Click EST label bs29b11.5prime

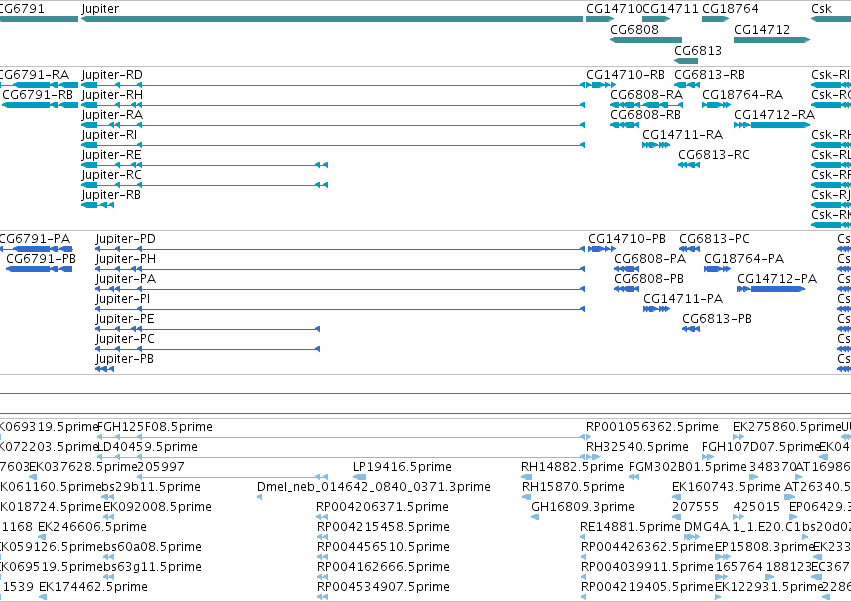(151, 487)
